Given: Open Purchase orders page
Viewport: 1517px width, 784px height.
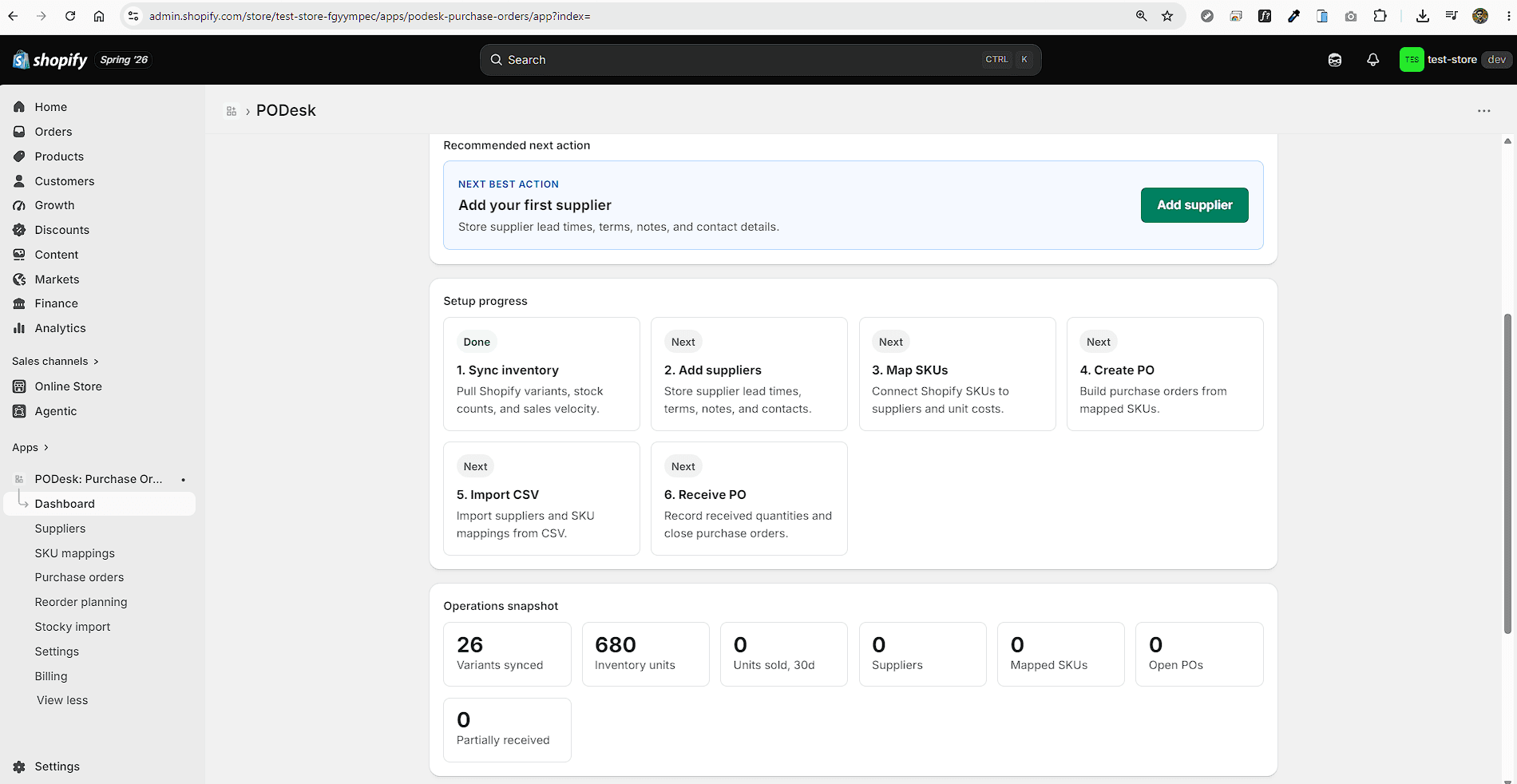Looking at the screenshot, I should tap(79, 577).
